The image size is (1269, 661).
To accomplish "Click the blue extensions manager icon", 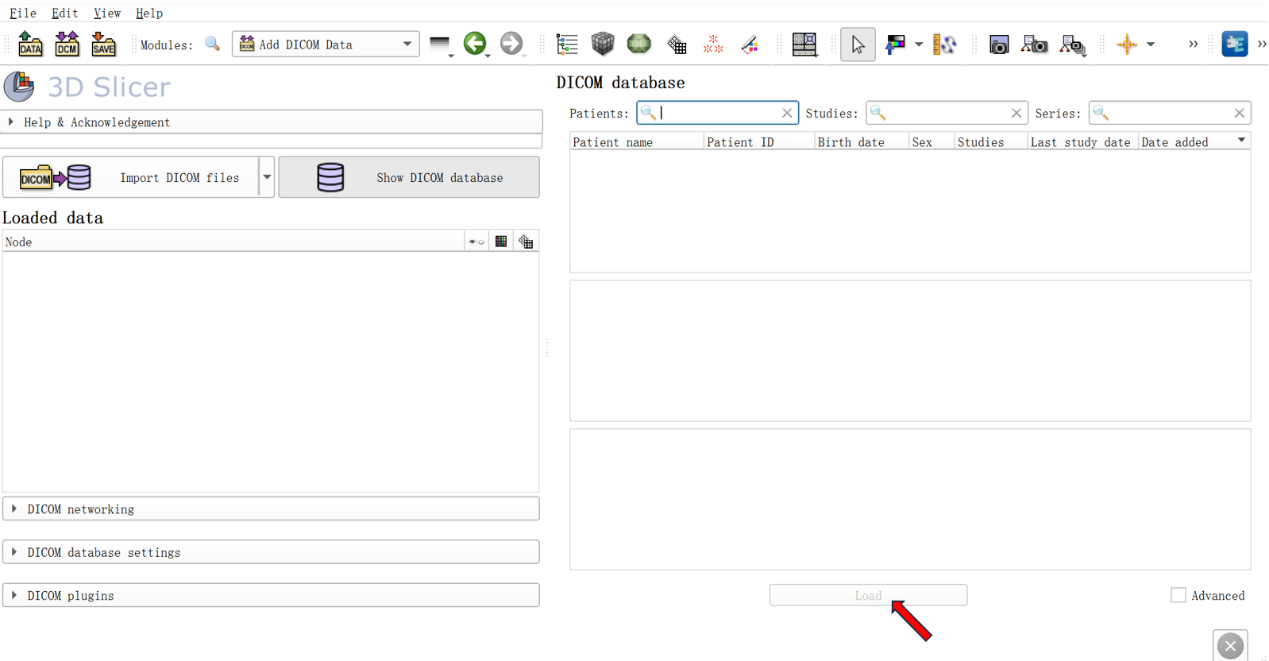I will [1235, 44].
